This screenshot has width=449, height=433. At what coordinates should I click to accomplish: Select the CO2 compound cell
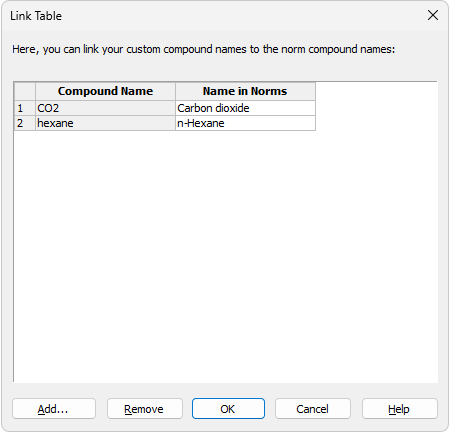click(105, 108)
